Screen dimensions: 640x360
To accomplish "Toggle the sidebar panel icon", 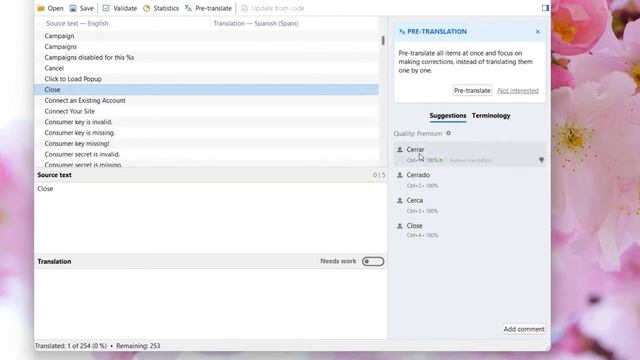I will [545, 8].
